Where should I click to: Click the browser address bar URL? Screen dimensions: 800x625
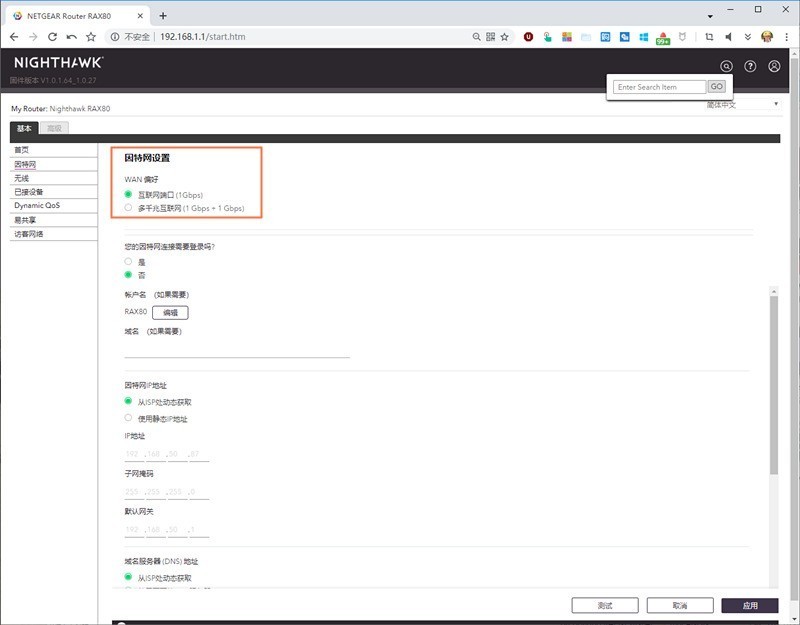pyautogui.click(x=203, y=37)
